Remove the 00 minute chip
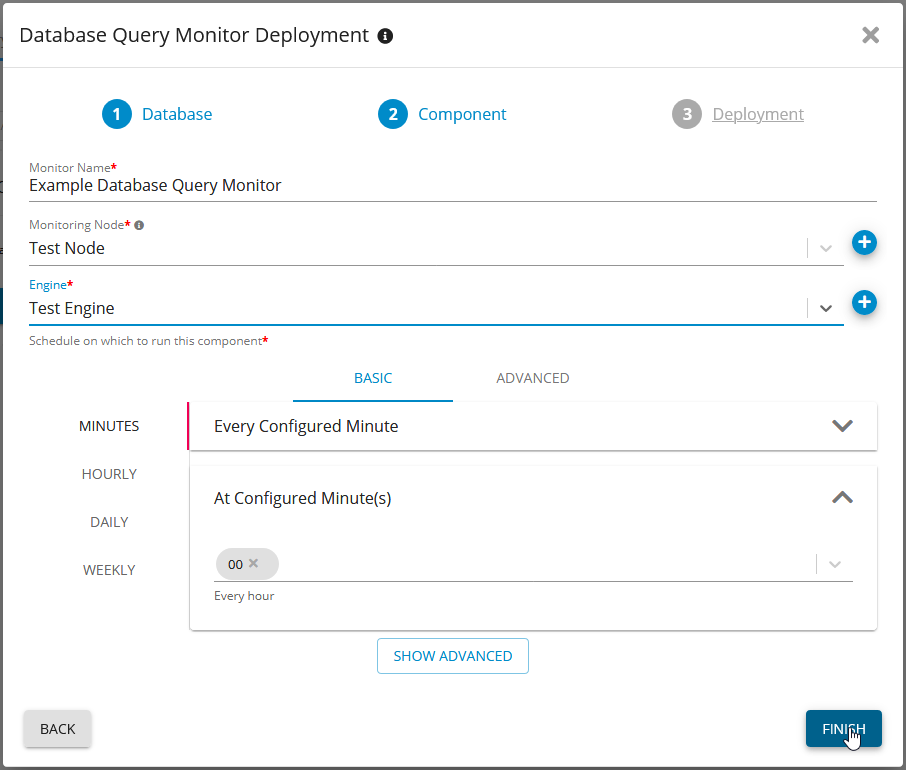906x770 pixels. (x=254, y=563)
